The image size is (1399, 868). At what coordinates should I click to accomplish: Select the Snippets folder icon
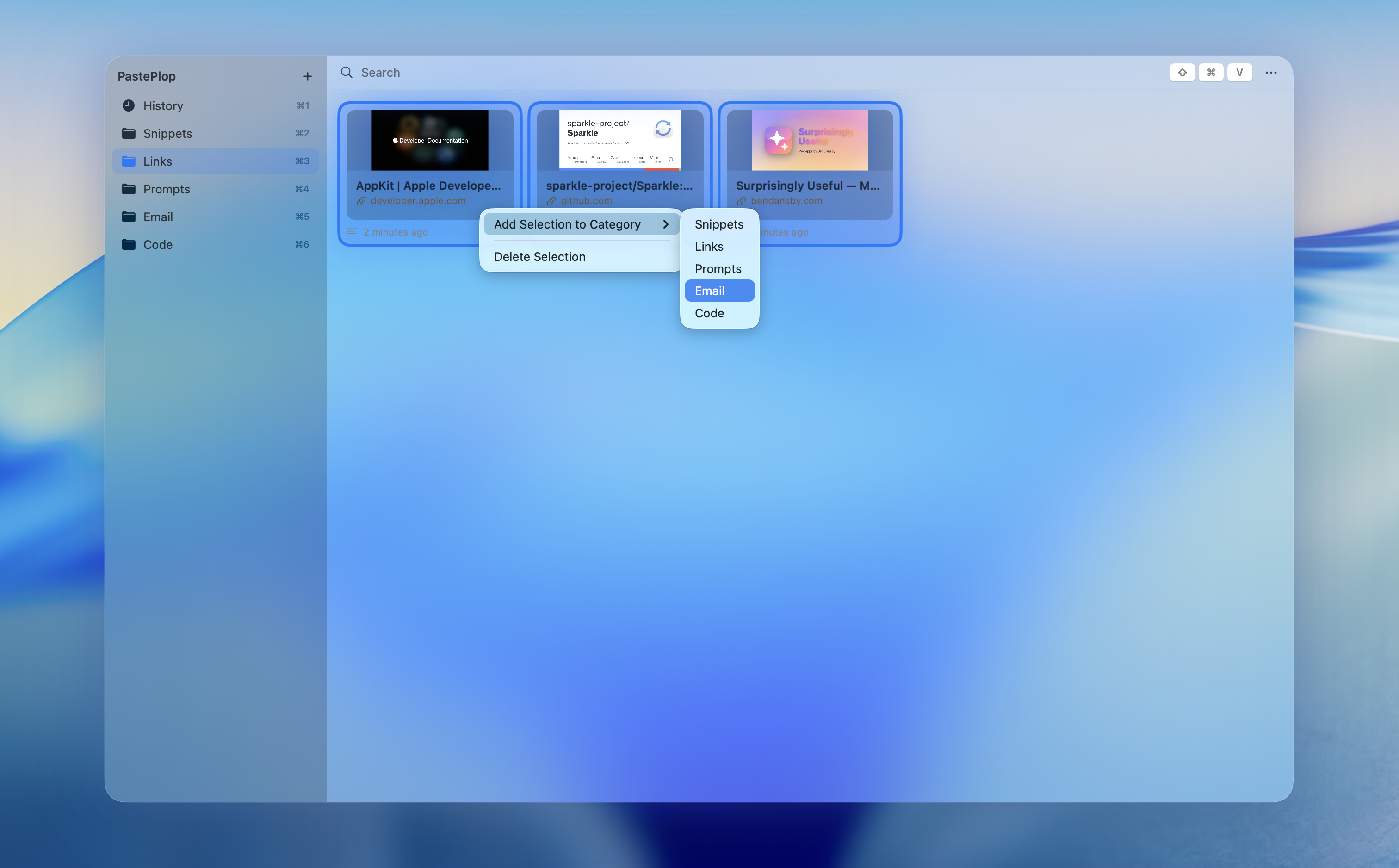(129, 133)
